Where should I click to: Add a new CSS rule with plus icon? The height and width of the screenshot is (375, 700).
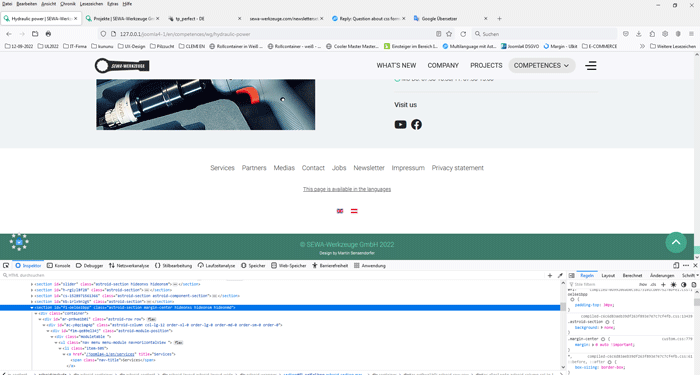point(663,284)
